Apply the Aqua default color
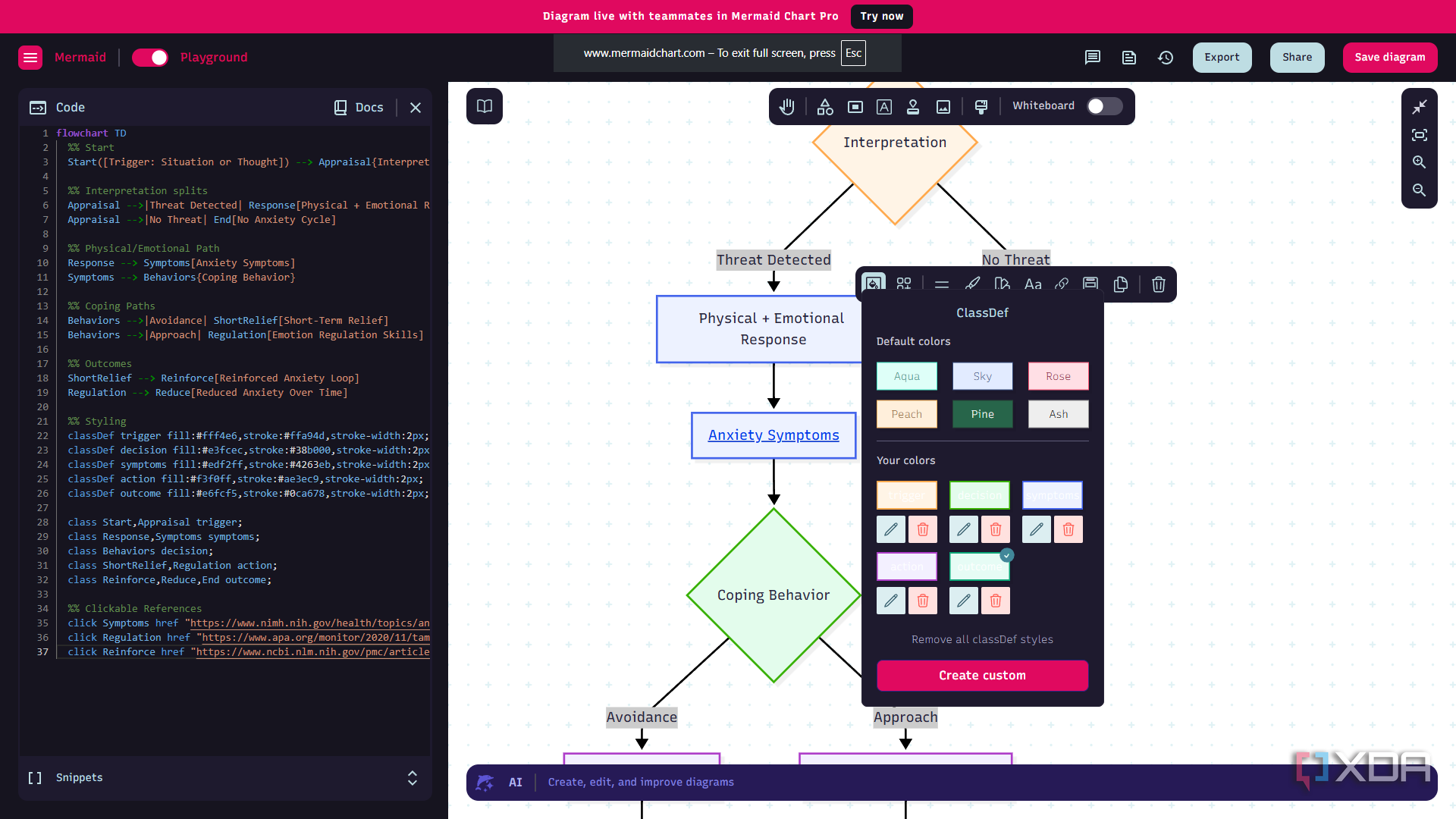The width and height of the screenshot is (1456, 819). [907, 376]
